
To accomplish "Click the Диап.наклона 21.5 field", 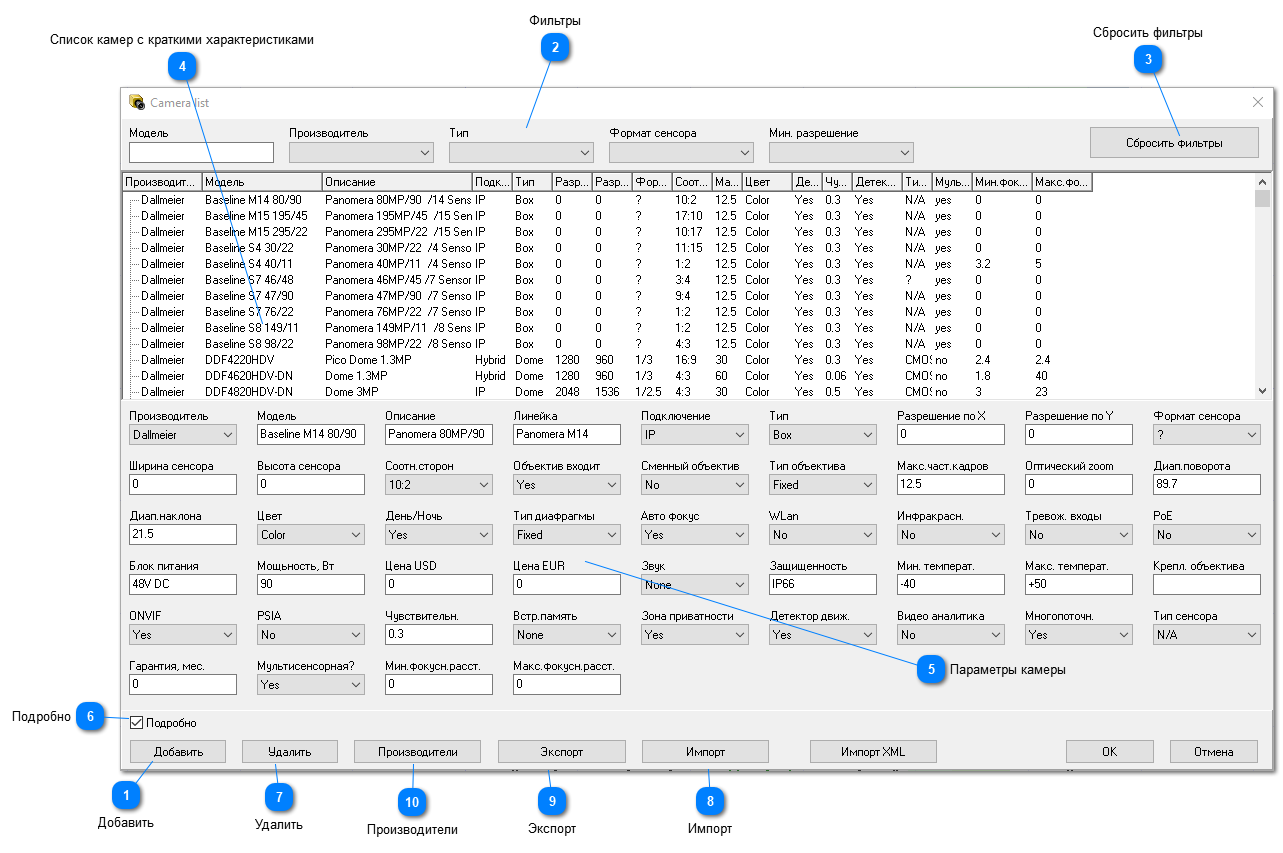I will point(183,535).
